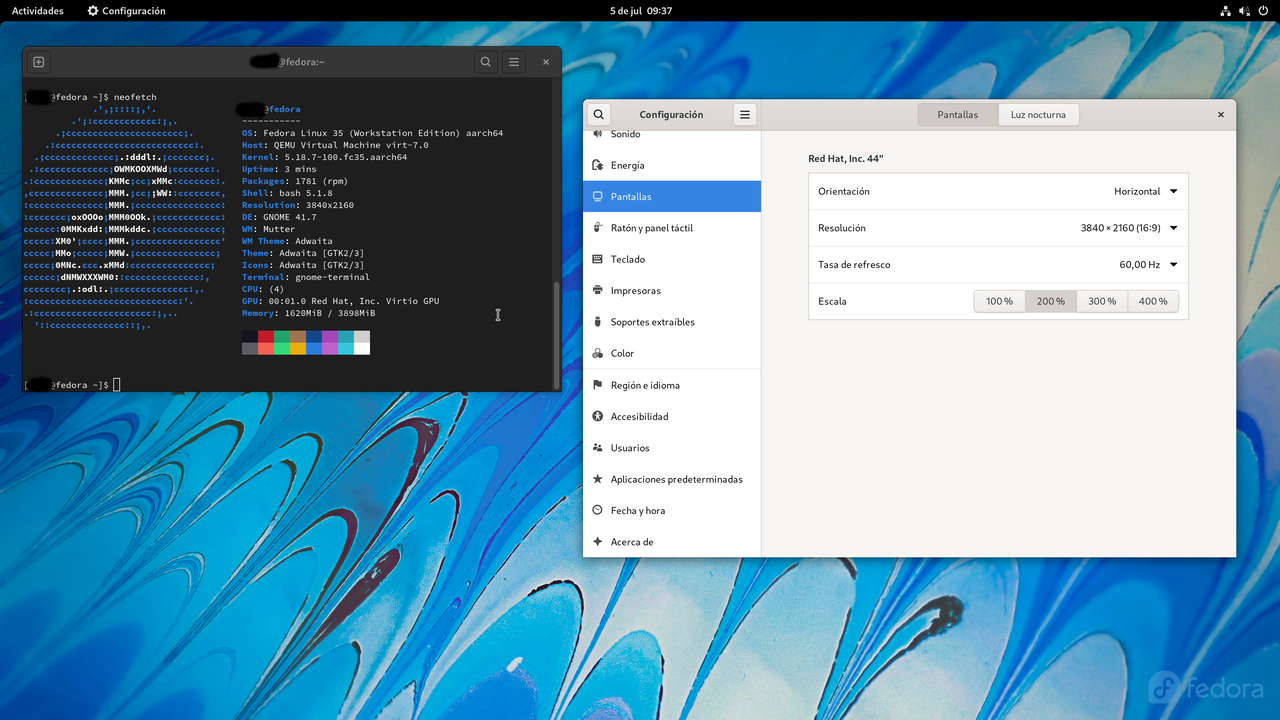
Task: Select Accesibilidad label in sidebar
Action: coord(640,416)
